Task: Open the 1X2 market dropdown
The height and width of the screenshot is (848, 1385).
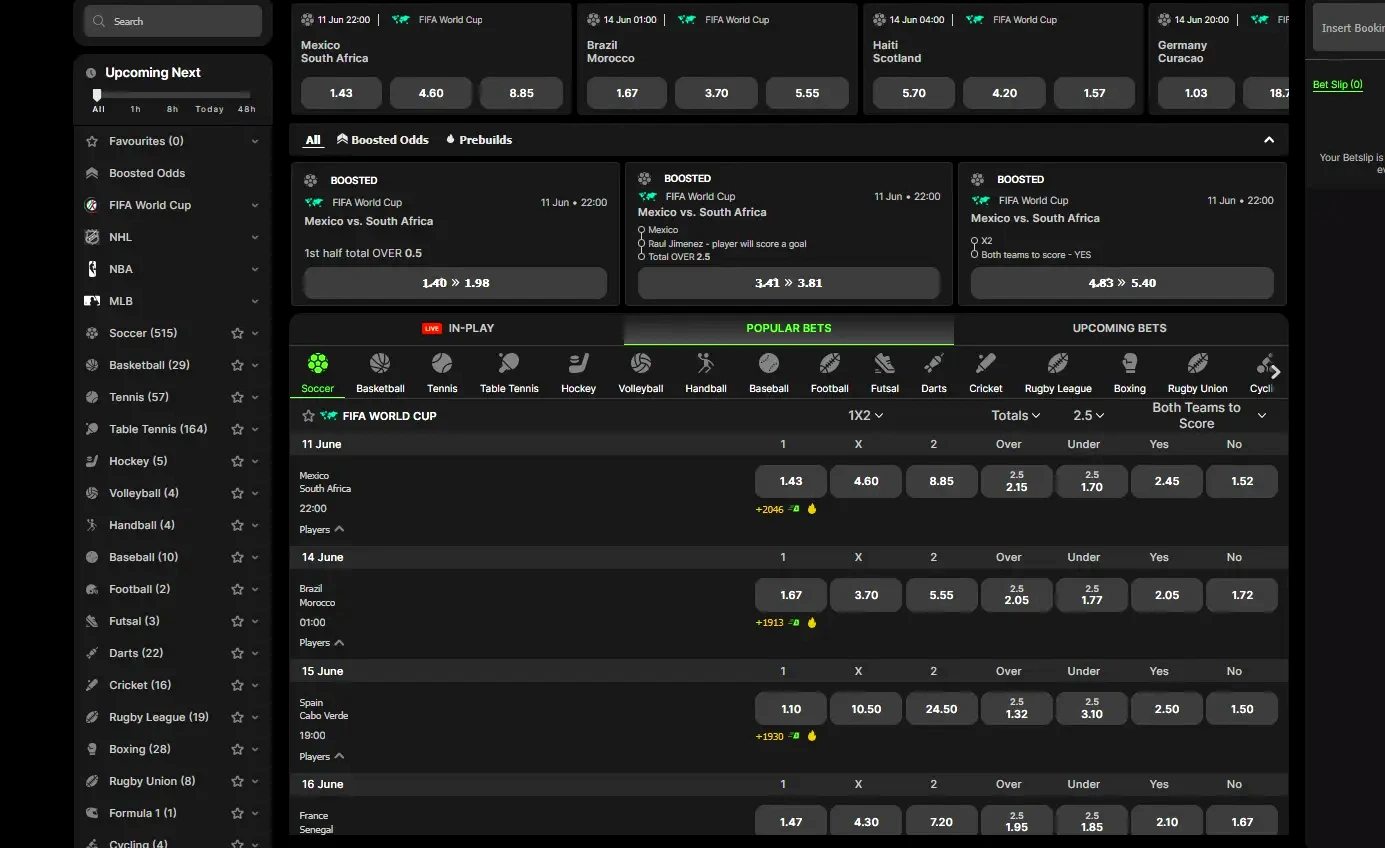Action: (x=866, y=415)
